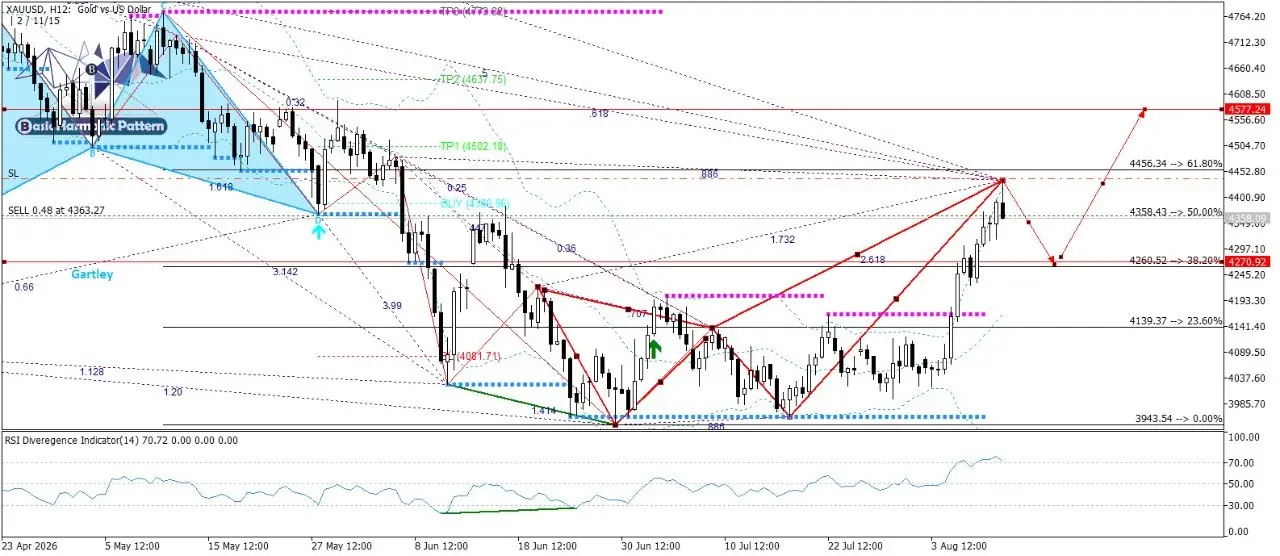
Task: Click the 4089.50 price axis value
Action: point(1245,352)
